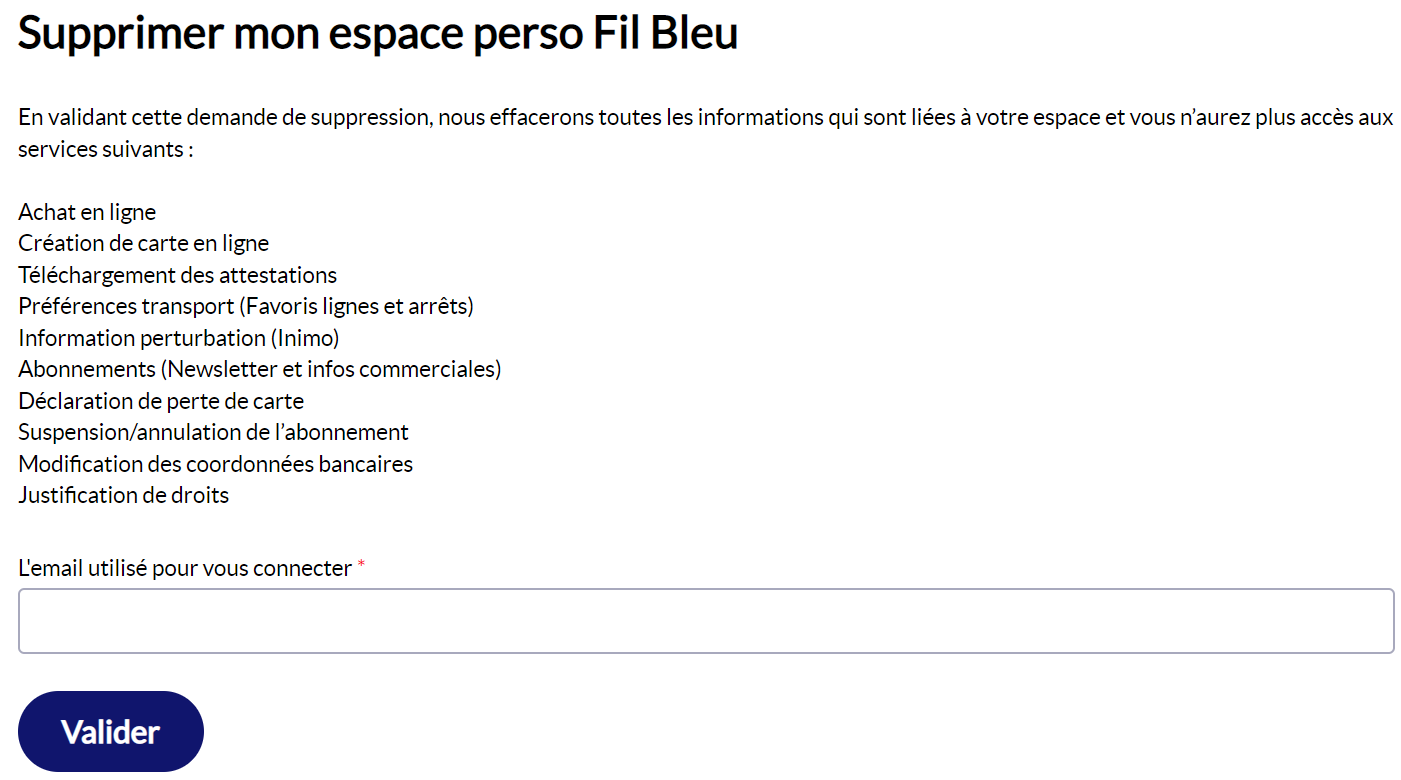The width and height of the screenshot is (1401, 780).
Task: Click the word "Inimo" in parentheses
Action: click(305, 338)
